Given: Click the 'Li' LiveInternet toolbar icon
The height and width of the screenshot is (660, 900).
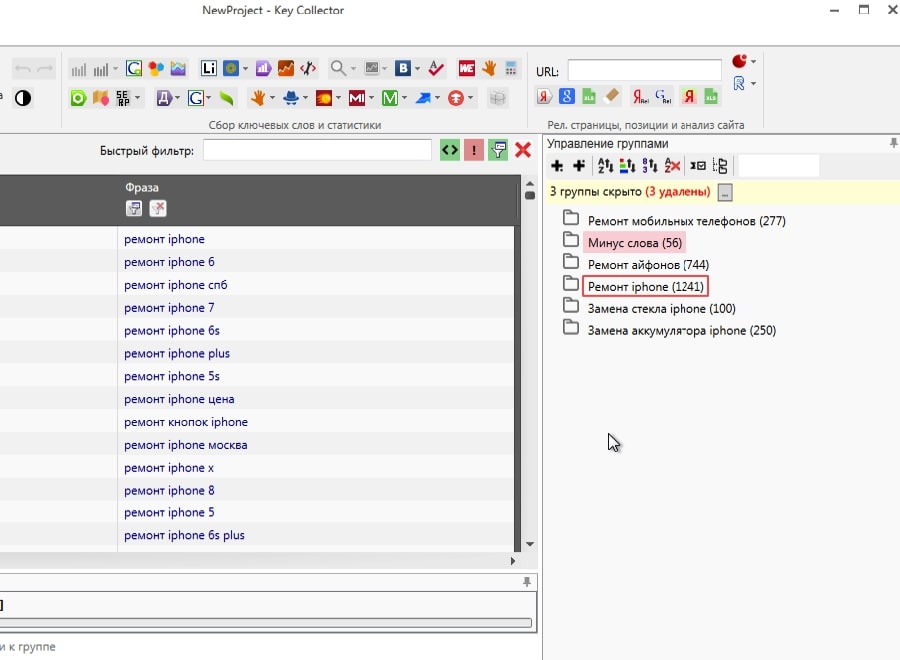Looking at the screenshot, I should (208, 69).
